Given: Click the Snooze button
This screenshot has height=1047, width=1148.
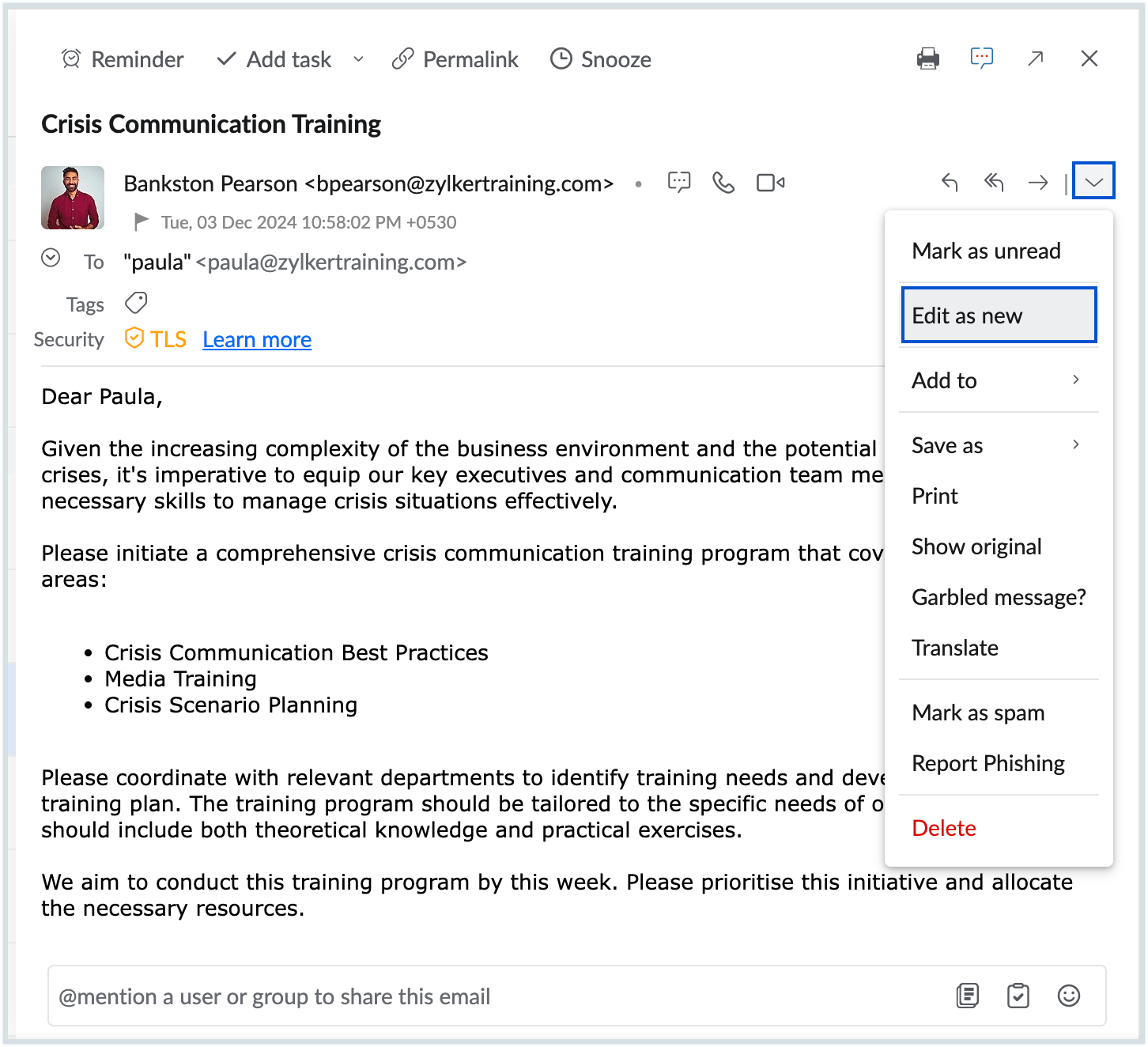Looking at the screenshot, I should click(601, 59).
